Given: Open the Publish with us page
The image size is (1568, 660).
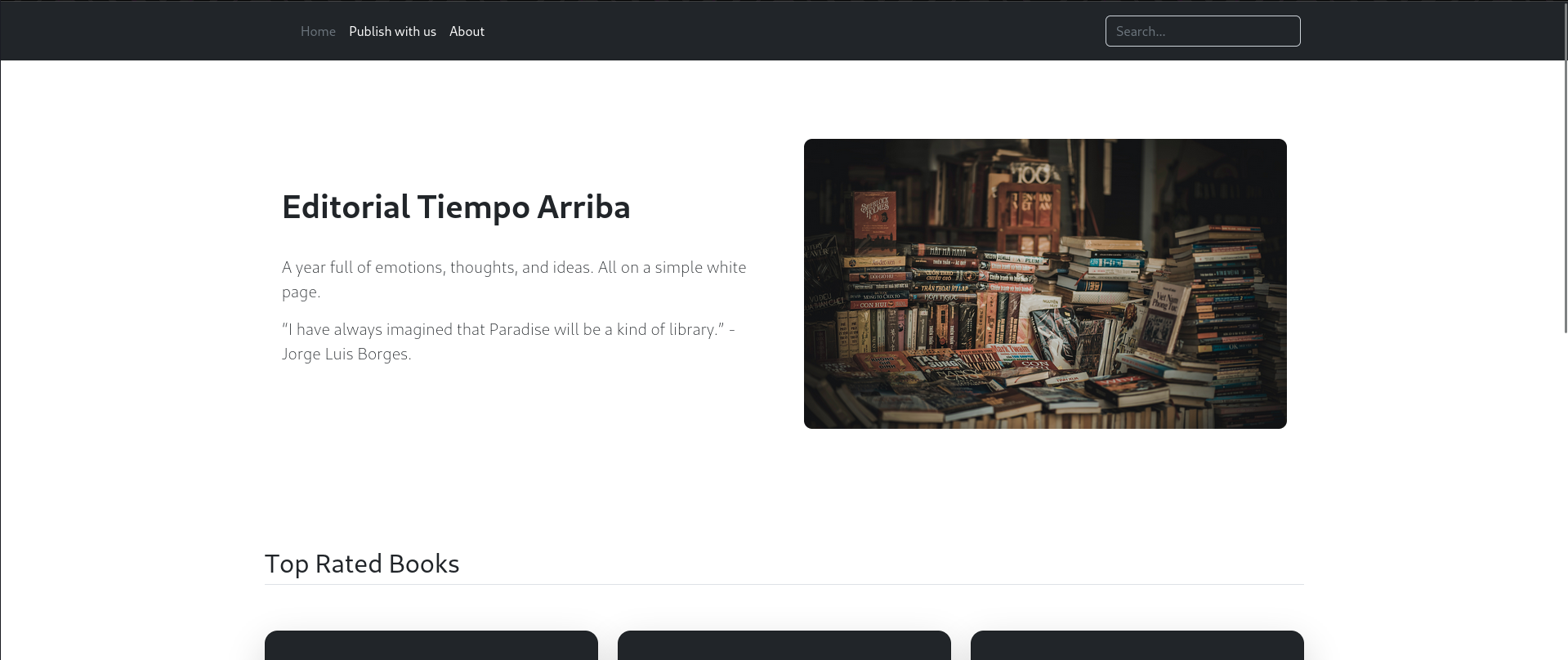Looking at the screenshot, I should [392, 31].
